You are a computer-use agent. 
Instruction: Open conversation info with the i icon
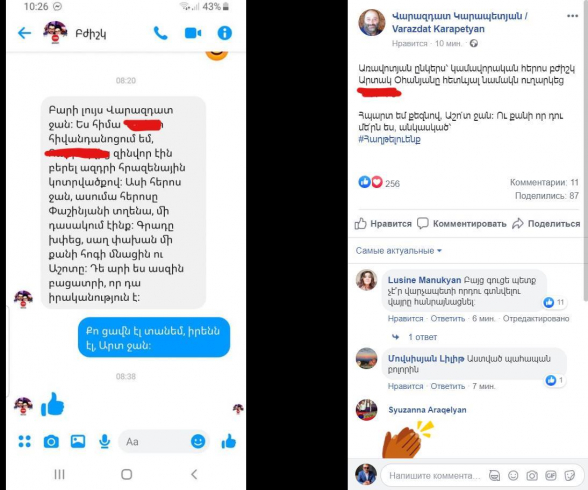click(x=225, y=33)
